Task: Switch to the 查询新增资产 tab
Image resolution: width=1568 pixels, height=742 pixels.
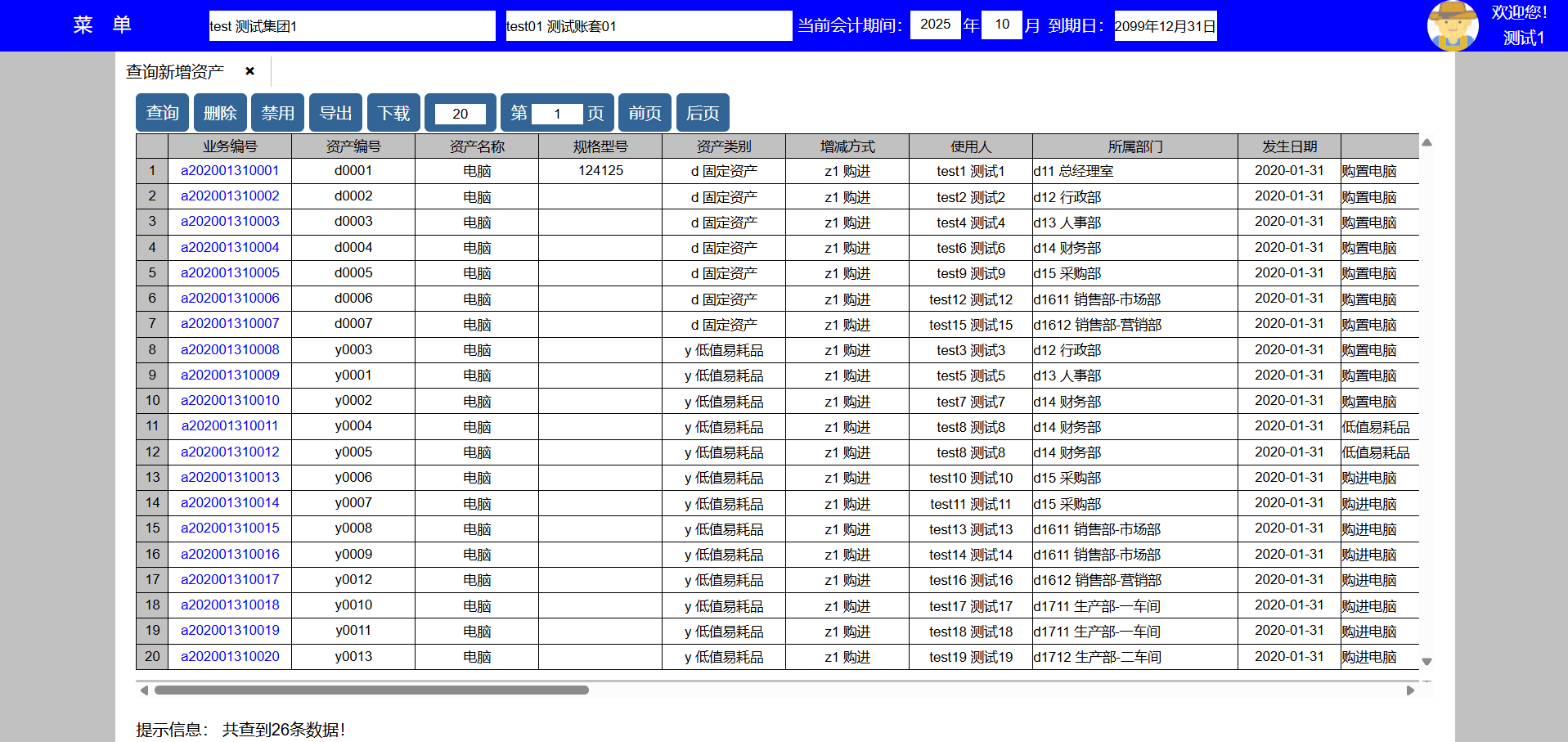Action: click(x=175, y=72)
